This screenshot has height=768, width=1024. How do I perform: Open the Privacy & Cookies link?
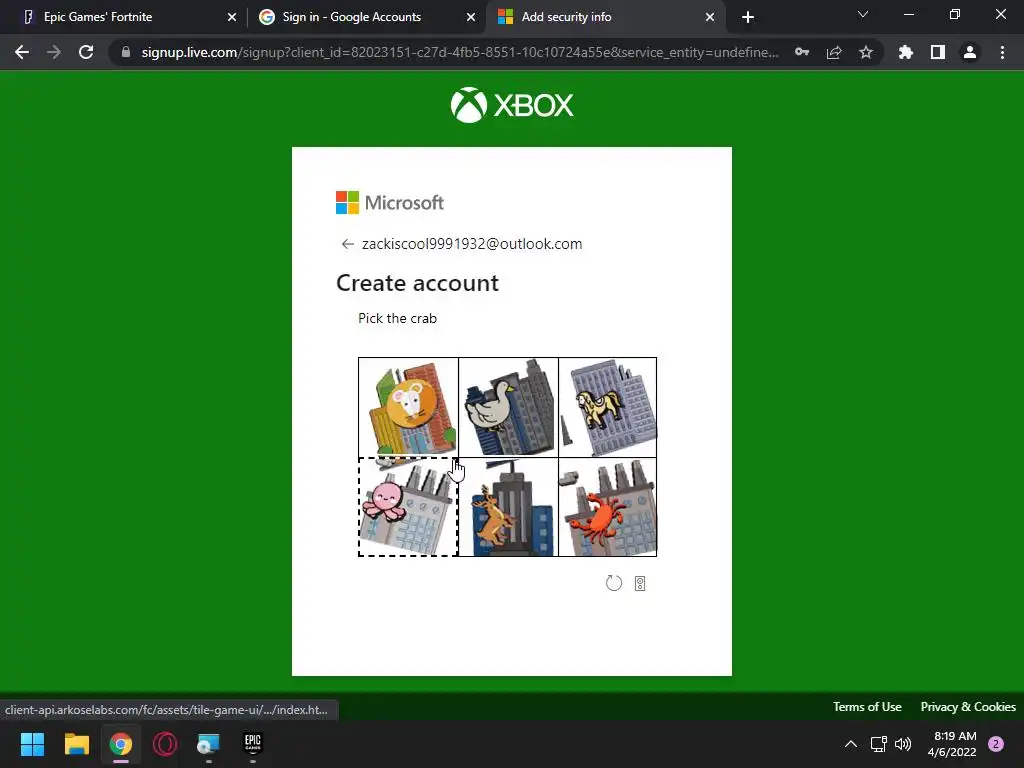pyautogui.click(x=968, y=707)
